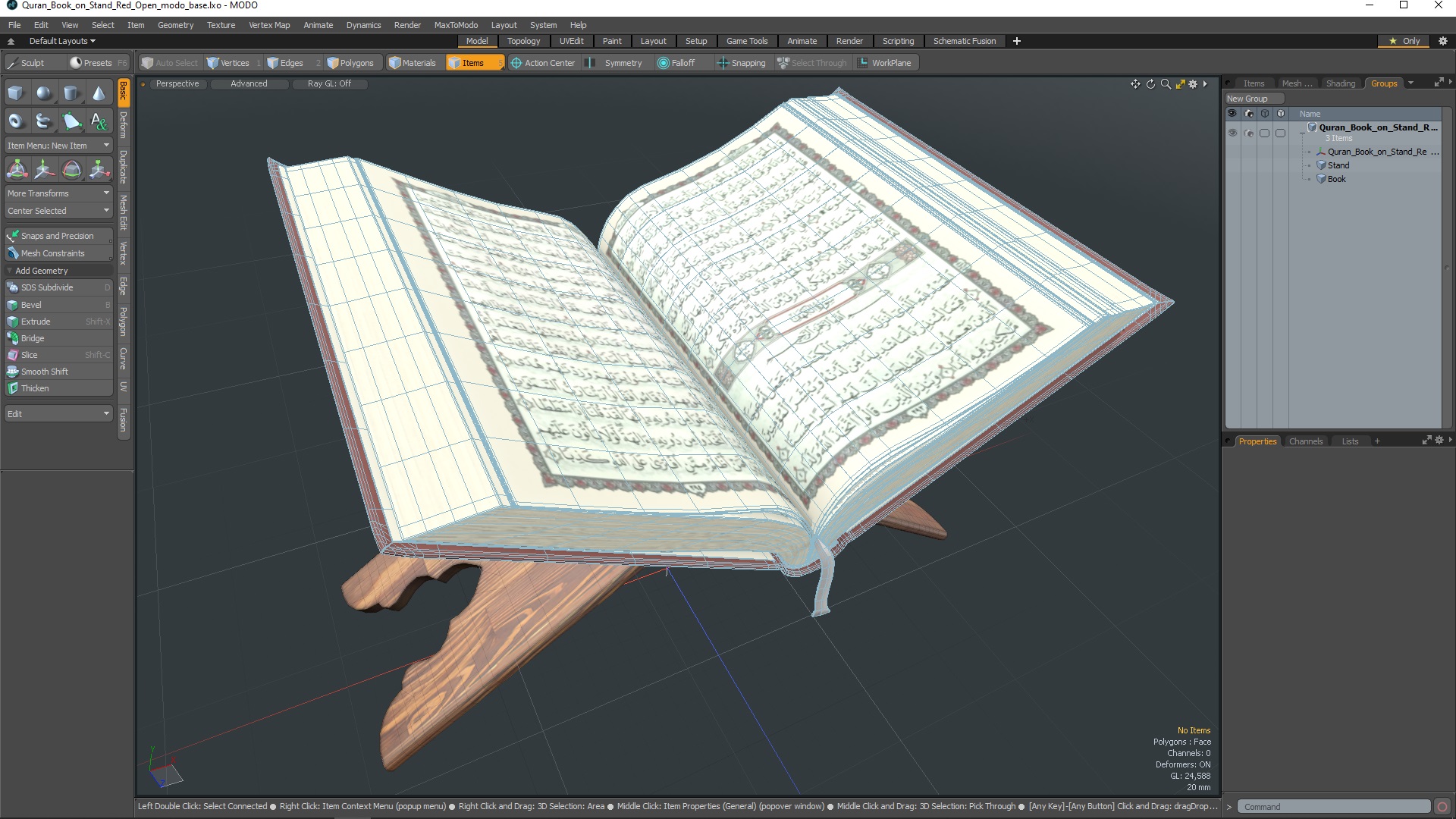Toggle visibility eye of Quran_Book group
This screenshot has height=819, width=1456.
[x=1232, y=133]
